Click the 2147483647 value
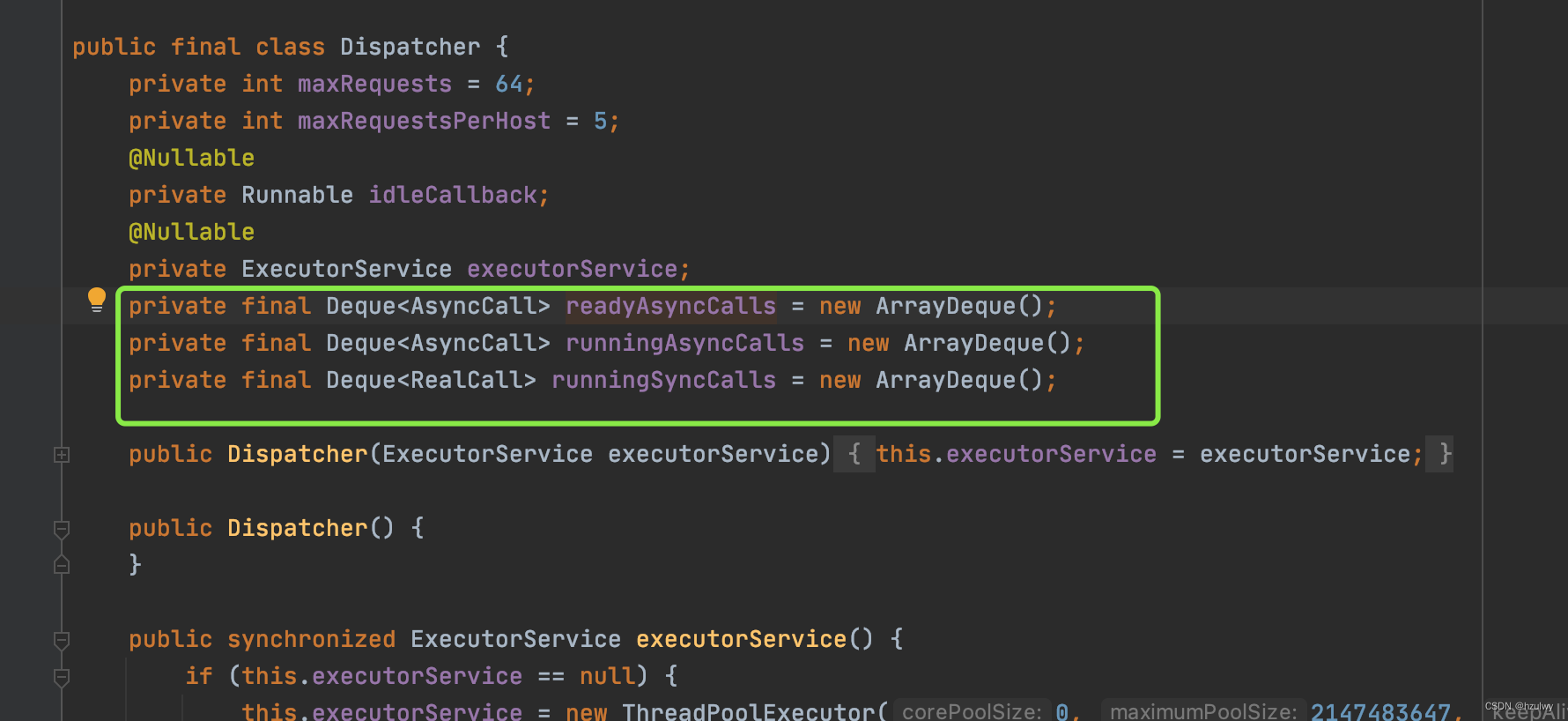This screenshot has height=721, width=1568. point(1380,711)
